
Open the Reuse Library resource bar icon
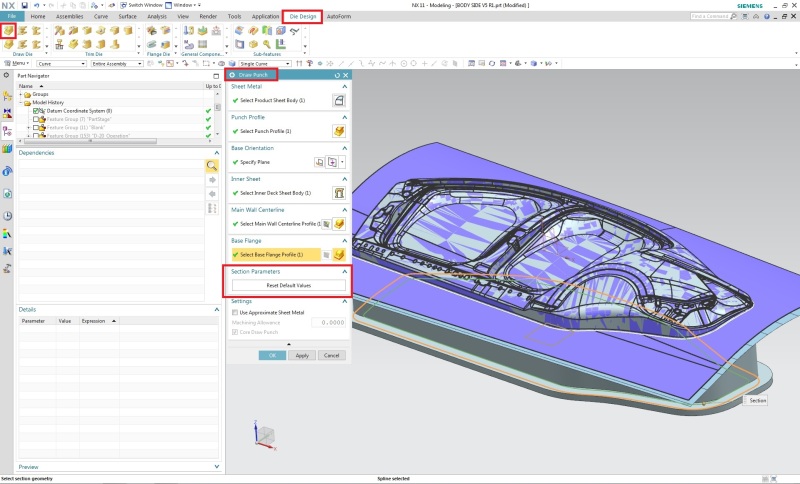pos(7,148)
